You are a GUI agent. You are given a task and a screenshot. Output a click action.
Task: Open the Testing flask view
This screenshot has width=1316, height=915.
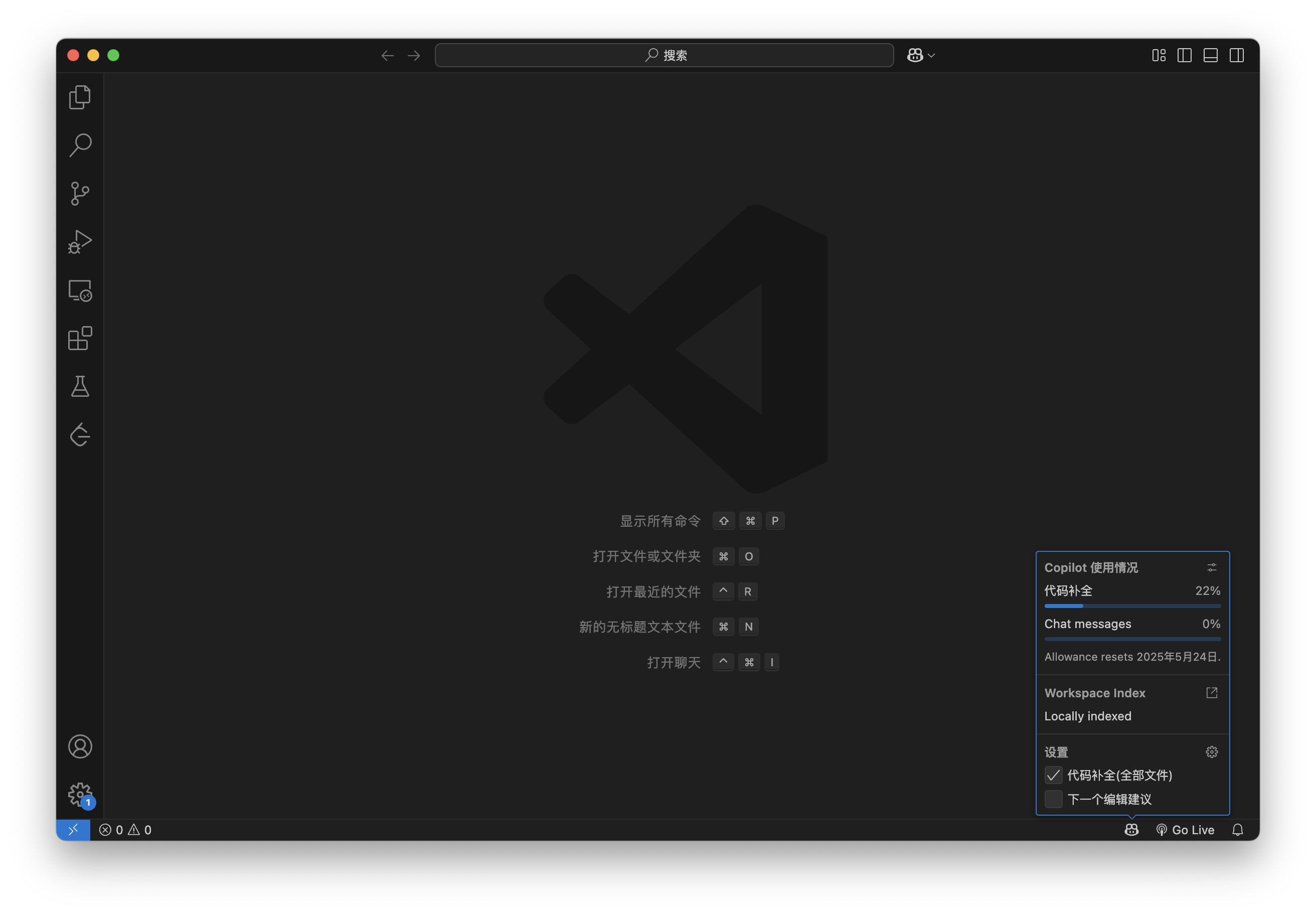(80, 386)
